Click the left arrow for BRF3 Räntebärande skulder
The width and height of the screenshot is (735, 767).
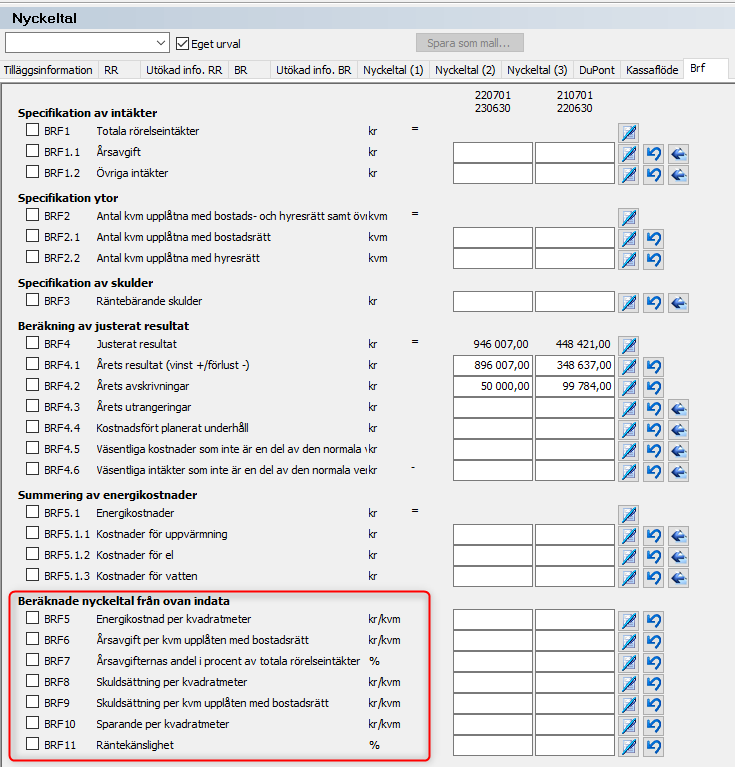pos(678,303)
